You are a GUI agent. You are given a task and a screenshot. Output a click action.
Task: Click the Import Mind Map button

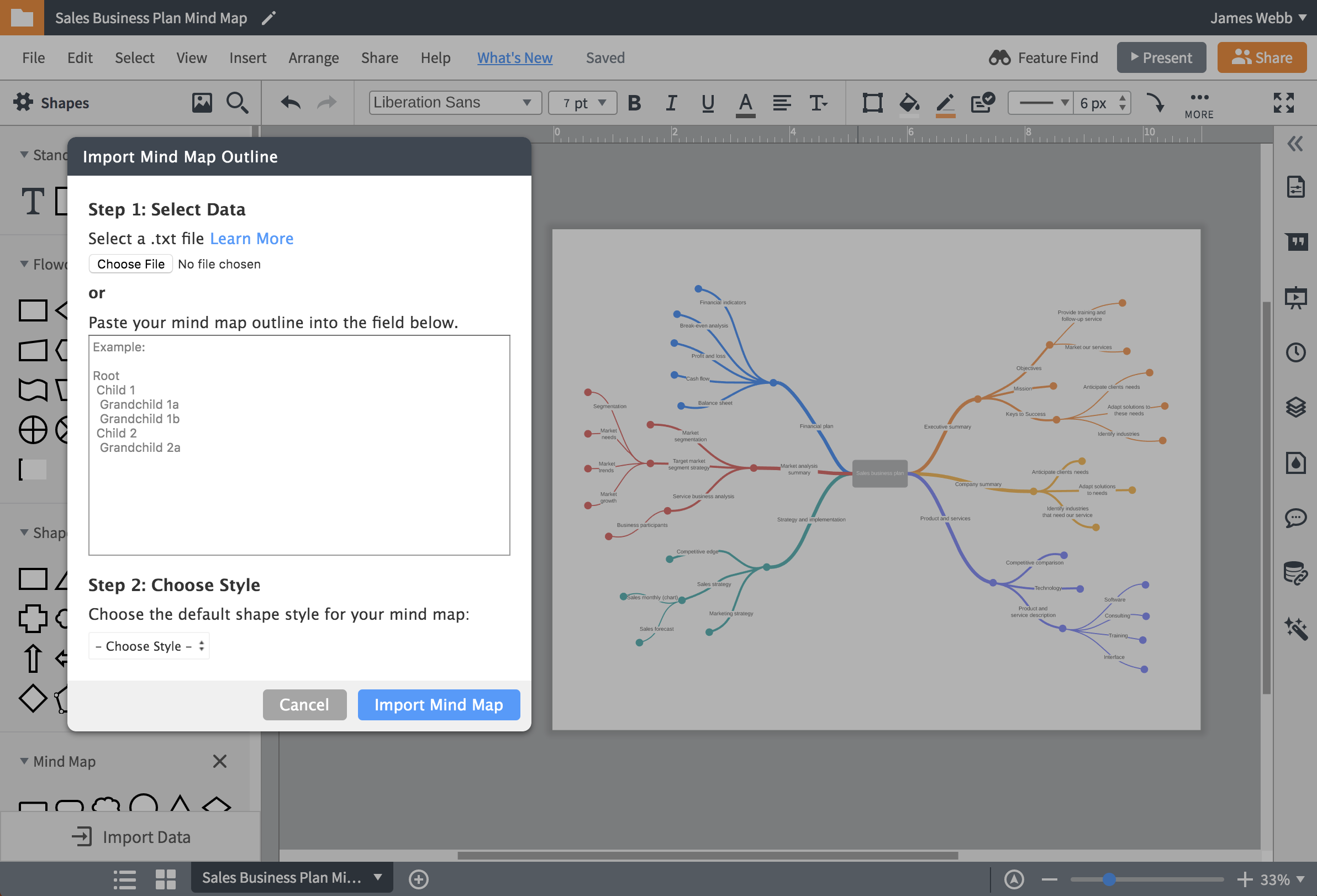(x=439, y=704)
